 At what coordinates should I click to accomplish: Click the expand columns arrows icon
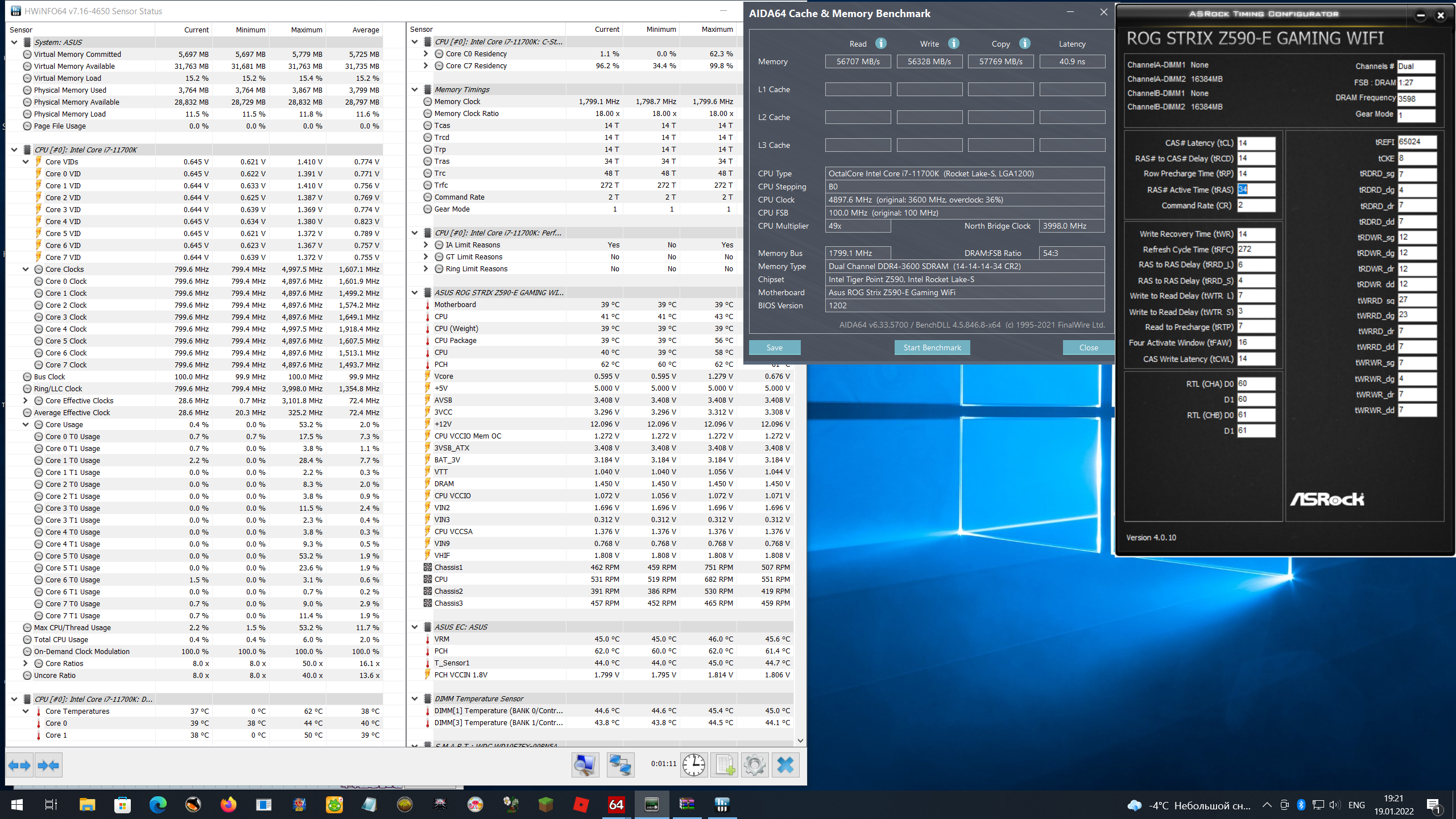tap(20, 766)
